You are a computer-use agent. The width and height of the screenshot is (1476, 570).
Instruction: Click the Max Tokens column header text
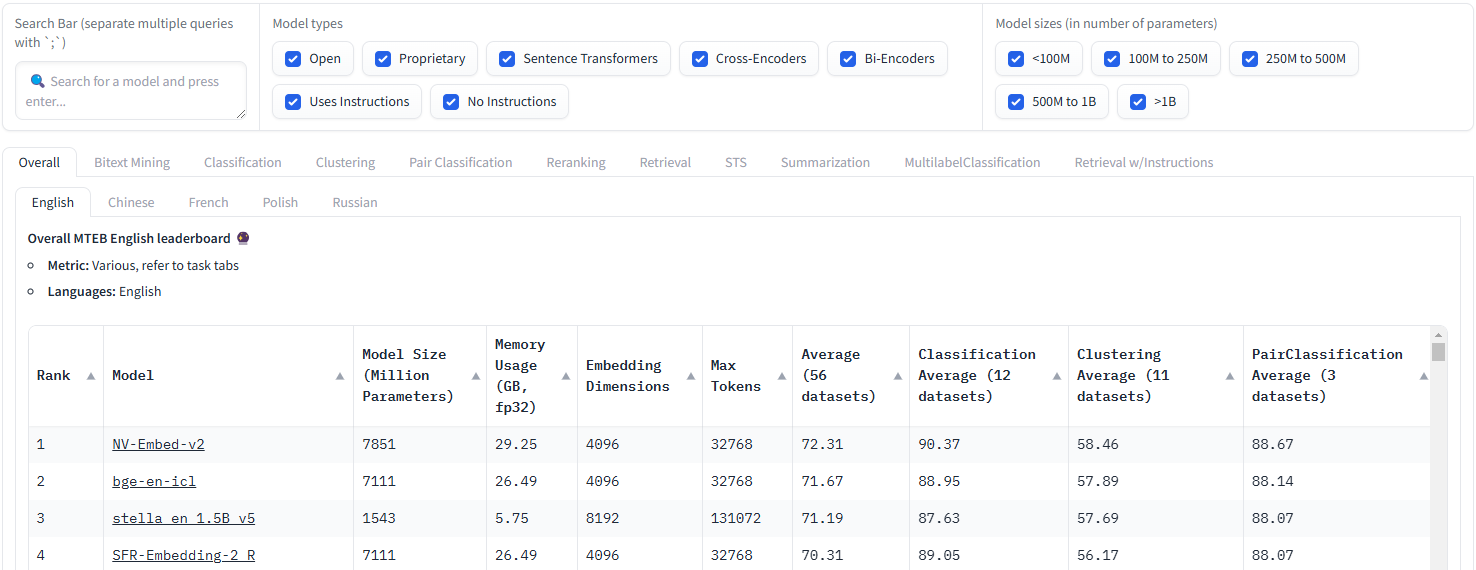(x=736, y=376)
